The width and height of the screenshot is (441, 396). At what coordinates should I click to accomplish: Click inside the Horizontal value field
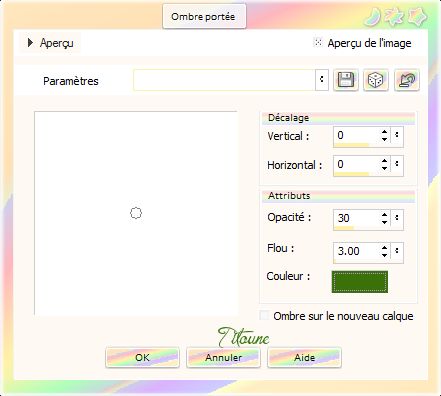click(x=357, y=164)
